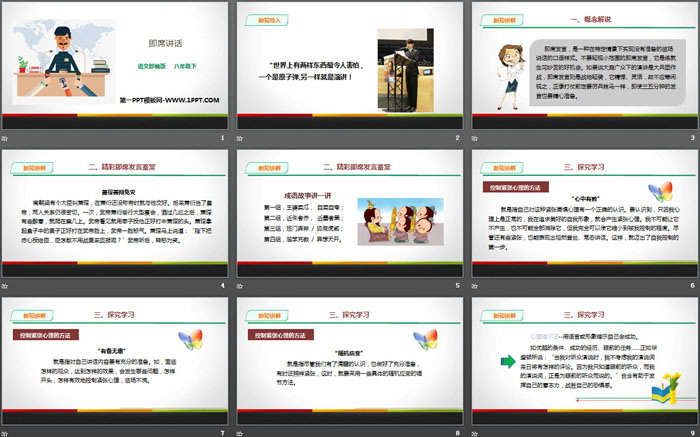
Task: Click the animation star icon under slide 9
Action: [x=475, y=433]
